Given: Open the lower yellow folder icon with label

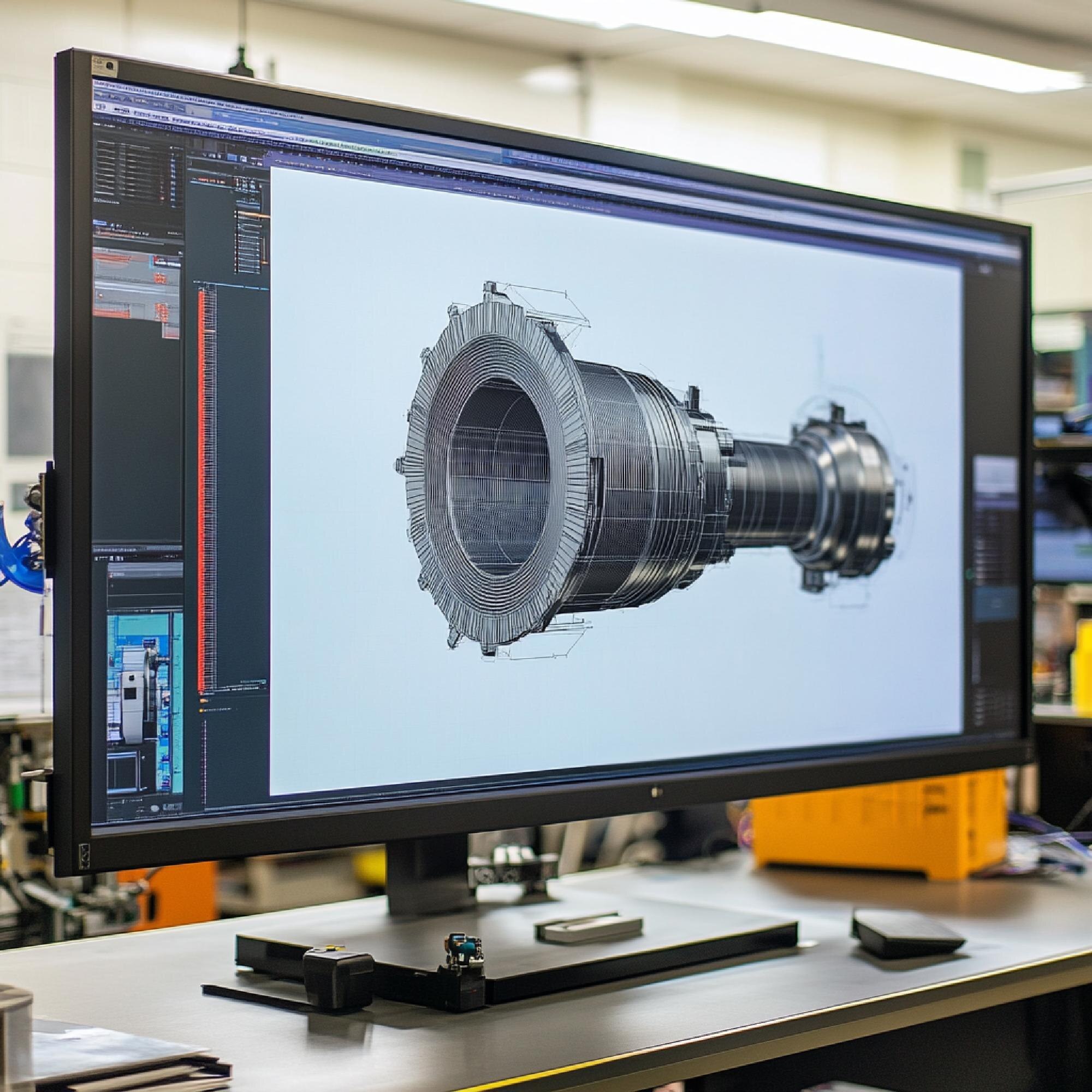Looking at the screenshot, I should point(203,710).
